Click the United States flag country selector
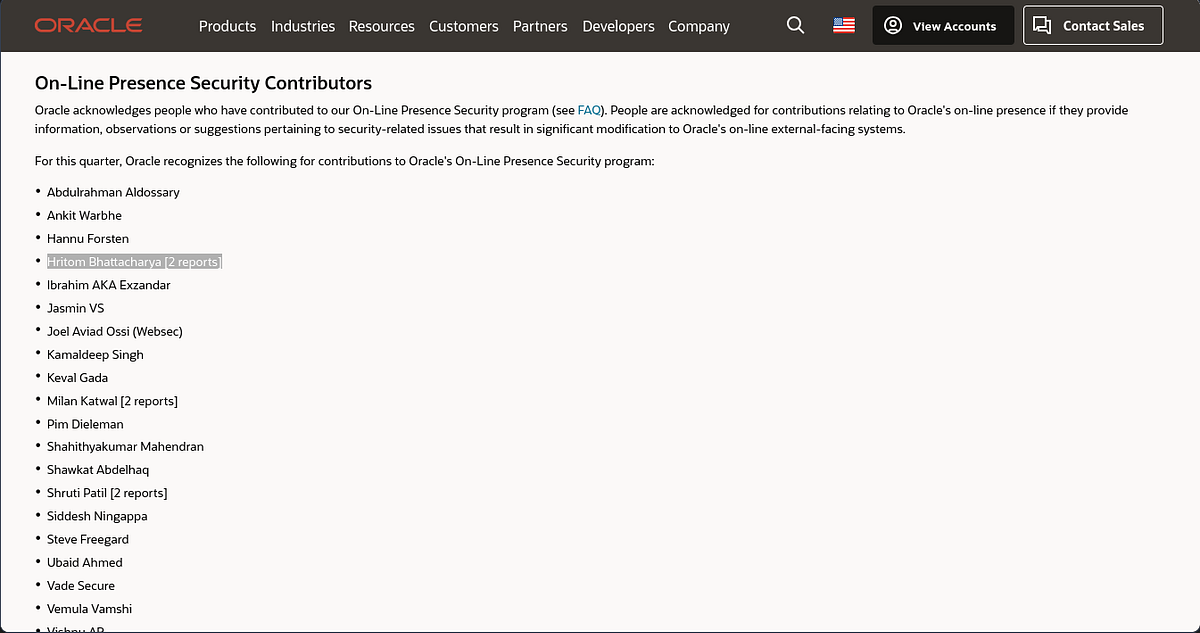The height and width of the screenshot is (633, 1200). tap(843, 25)
